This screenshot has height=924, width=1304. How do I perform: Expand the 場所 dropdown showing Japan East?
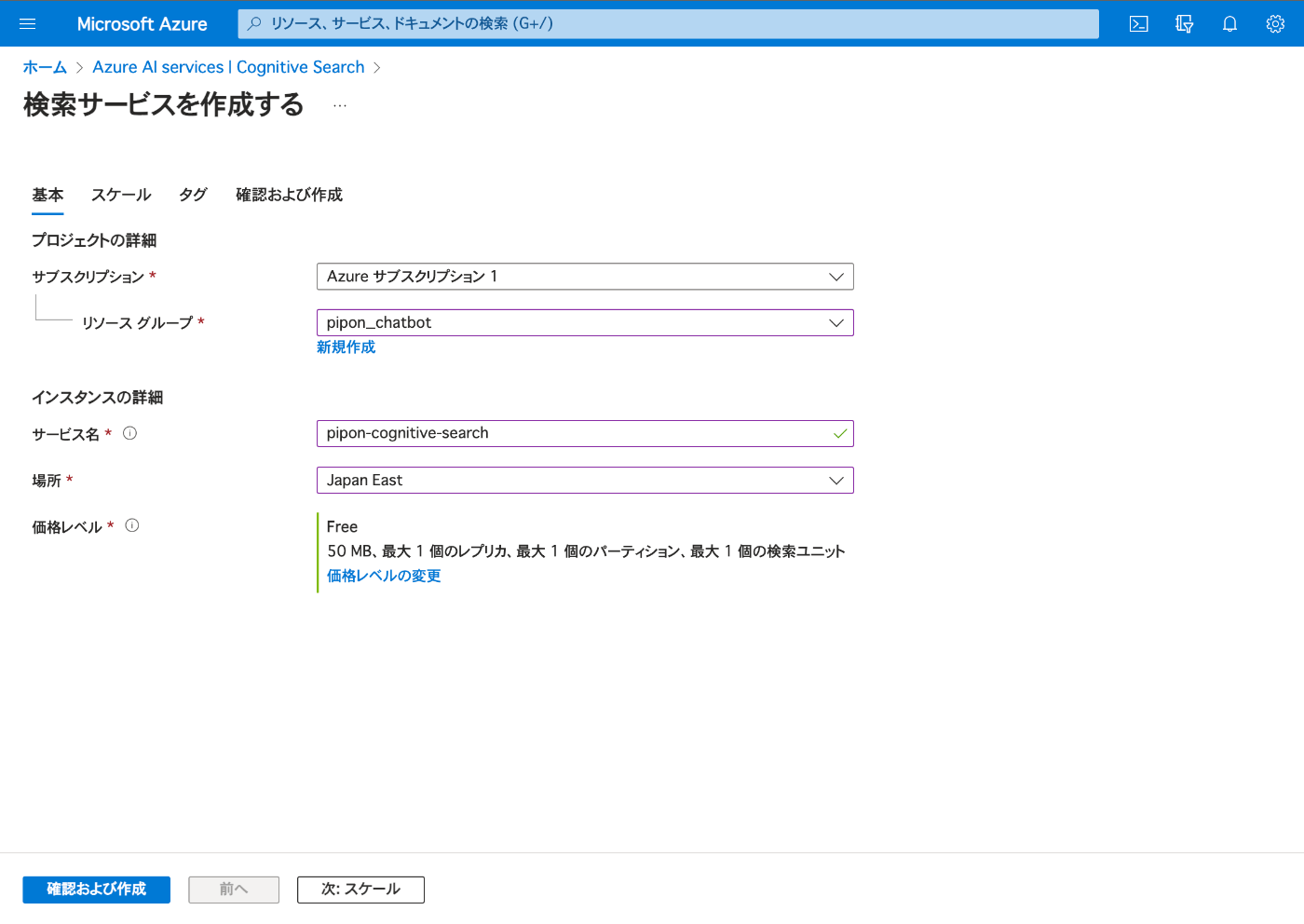pyautogui.click(x=585, y=481)
